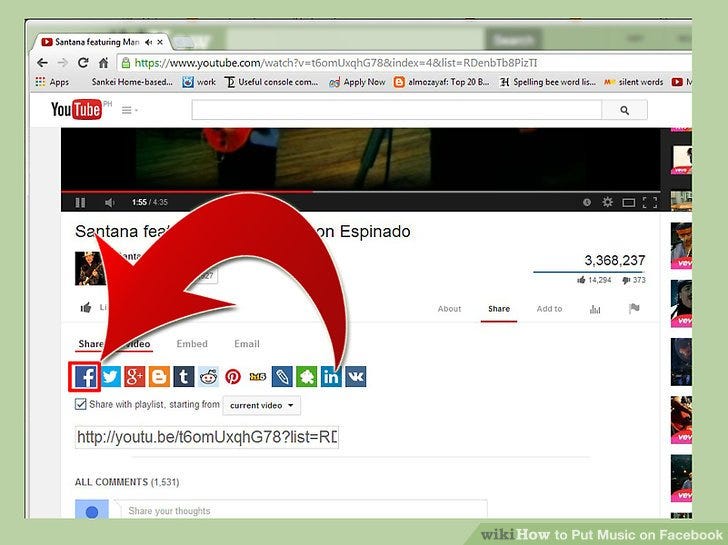Click the YouTube logo
This screenshot has height=545, width=728.
76,110
